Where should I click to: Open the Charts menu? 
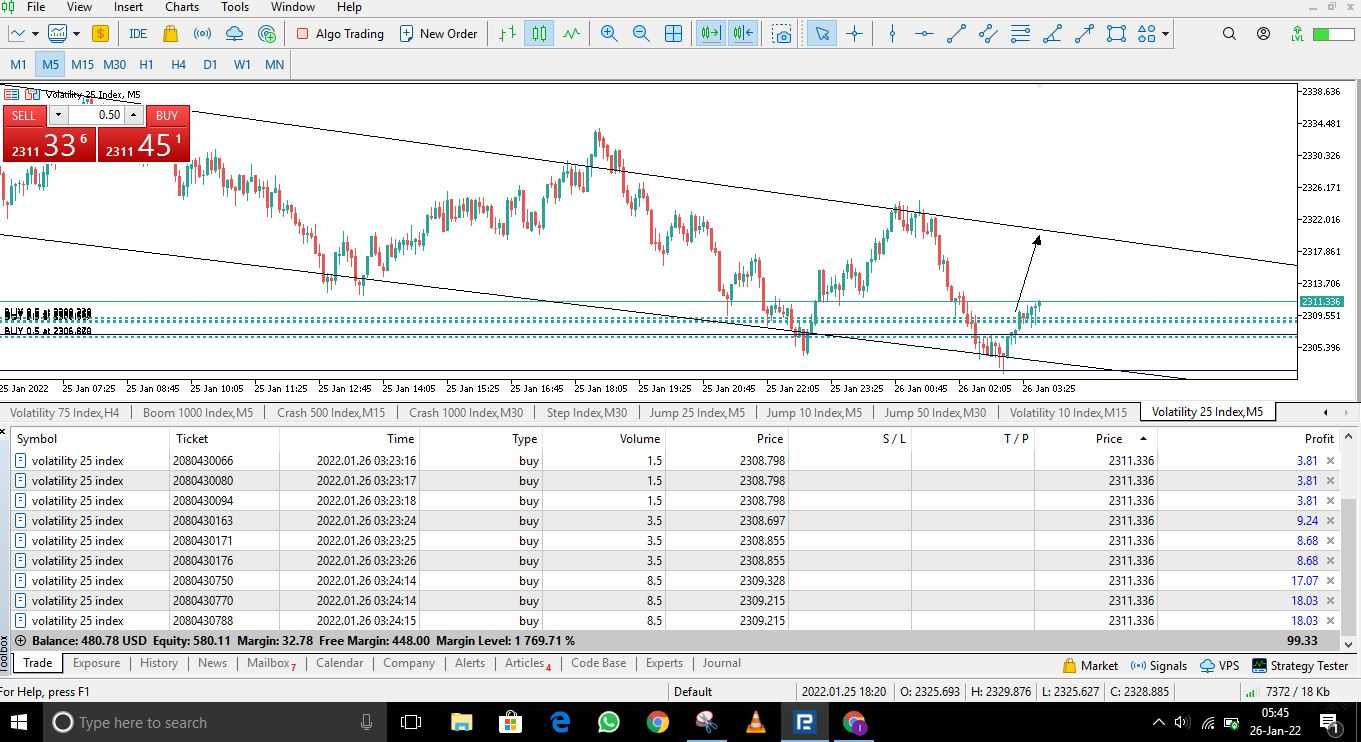(182, 7)
